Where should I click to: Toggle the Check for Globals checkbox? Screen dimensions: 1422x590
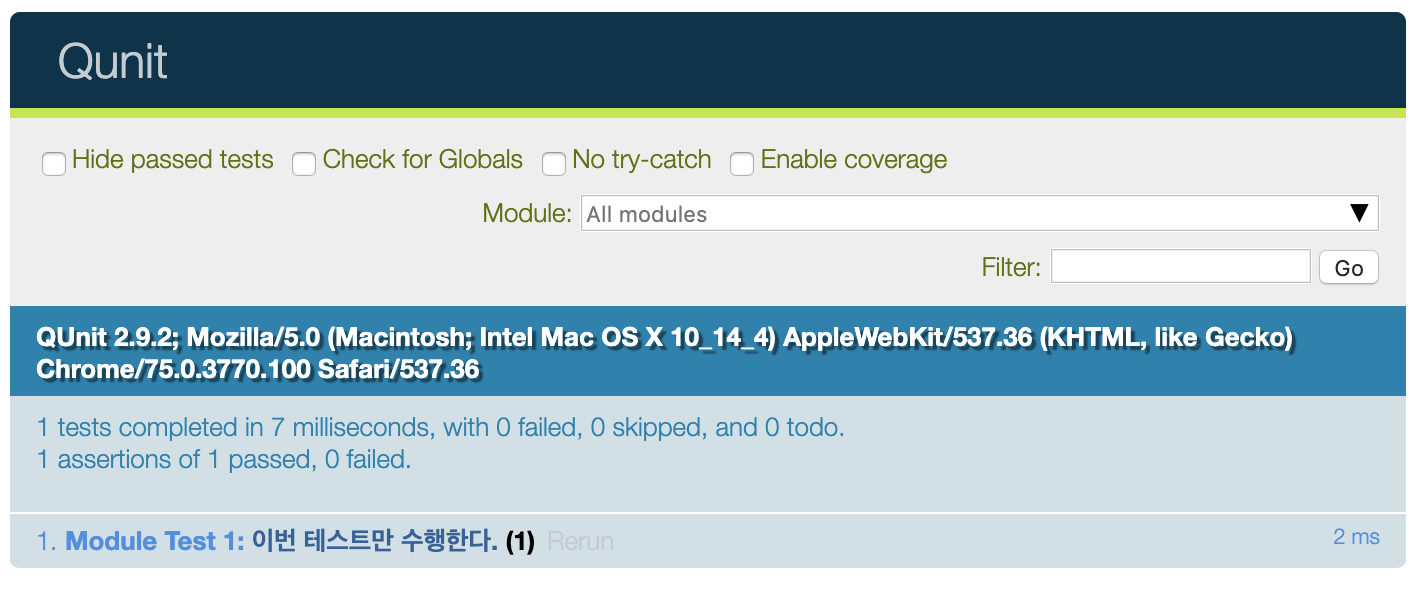pyautogui.click(x=304, y=163)
